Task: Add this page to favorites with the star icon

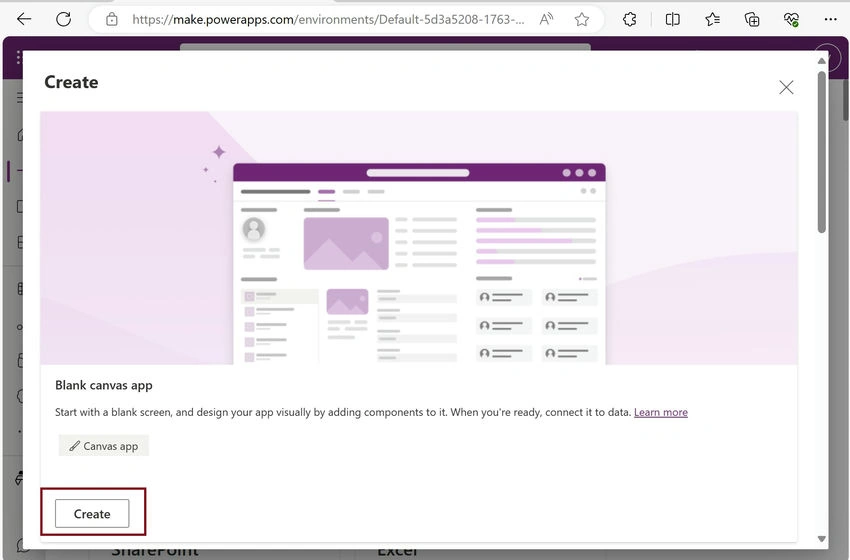Action: pyautogui.click(x=582, y=20)
